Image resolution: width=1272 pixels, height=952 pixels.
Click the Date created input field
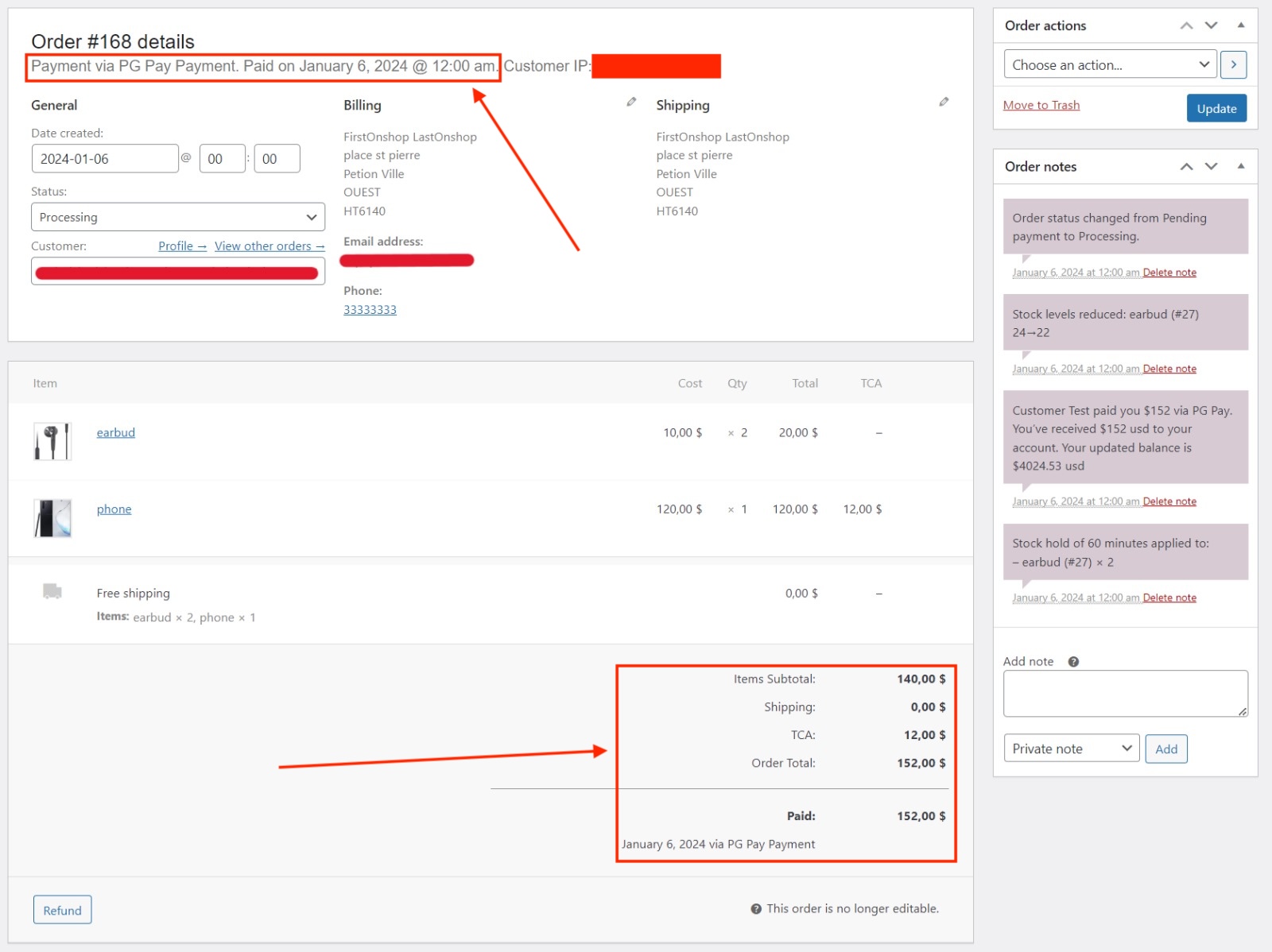[x=104, y=159]
